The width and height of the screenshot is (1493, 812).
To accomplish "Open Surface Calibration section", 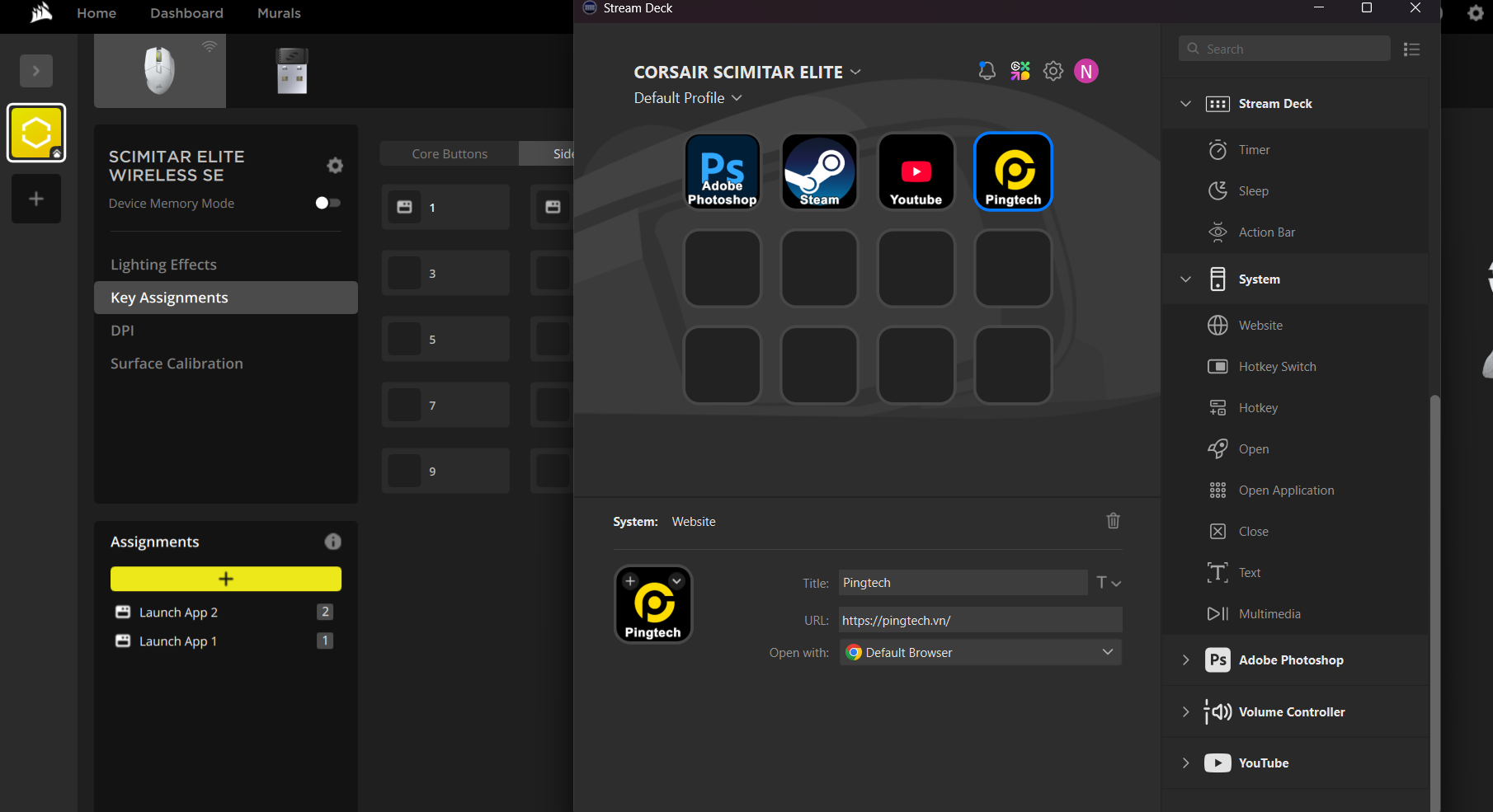I will (226, 364).
